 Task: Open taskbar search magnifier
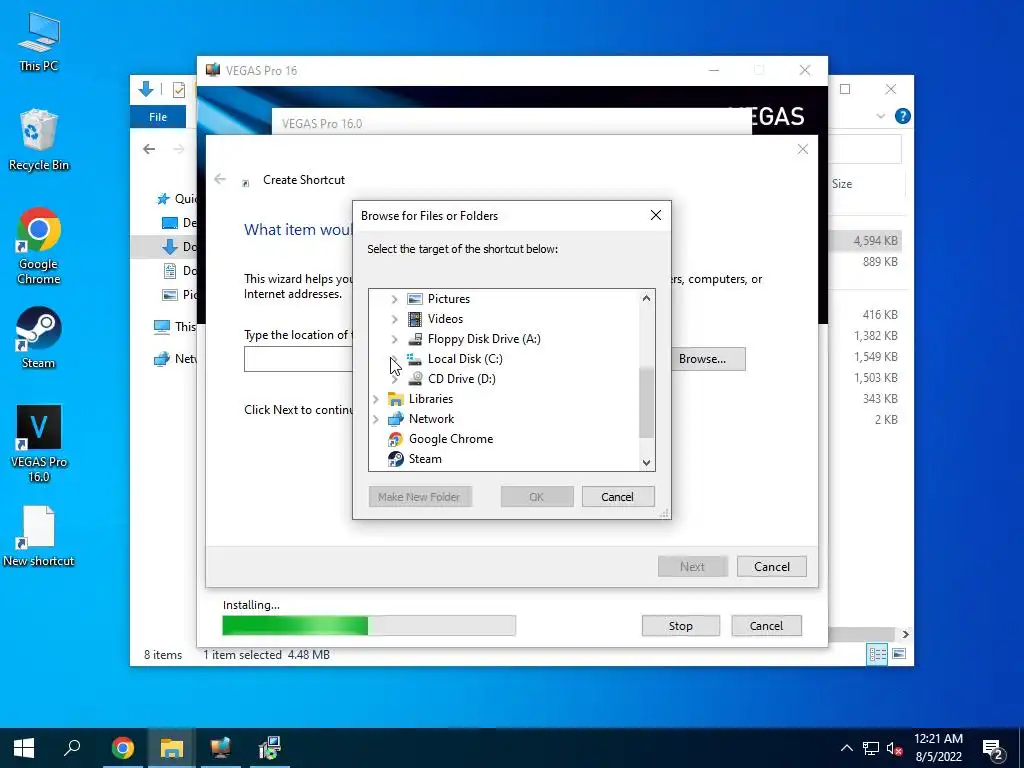tap(72, 748)
